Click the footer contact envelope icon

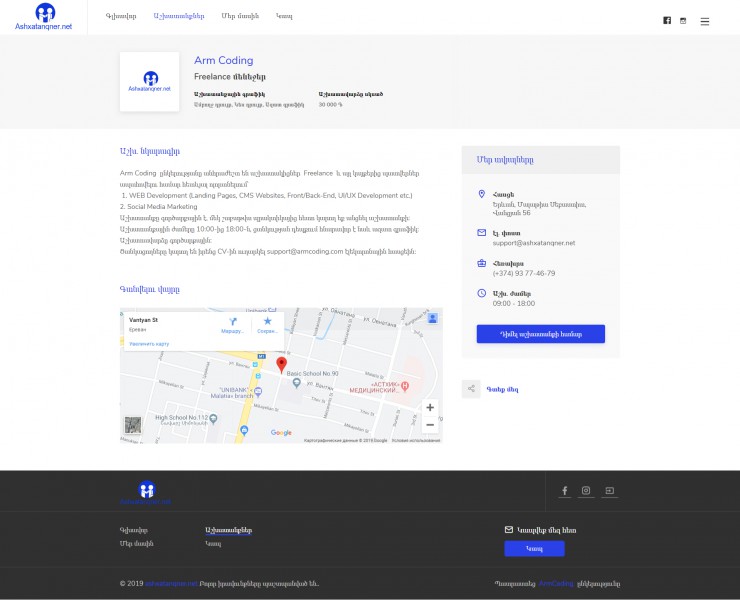[x=509, y=530]
